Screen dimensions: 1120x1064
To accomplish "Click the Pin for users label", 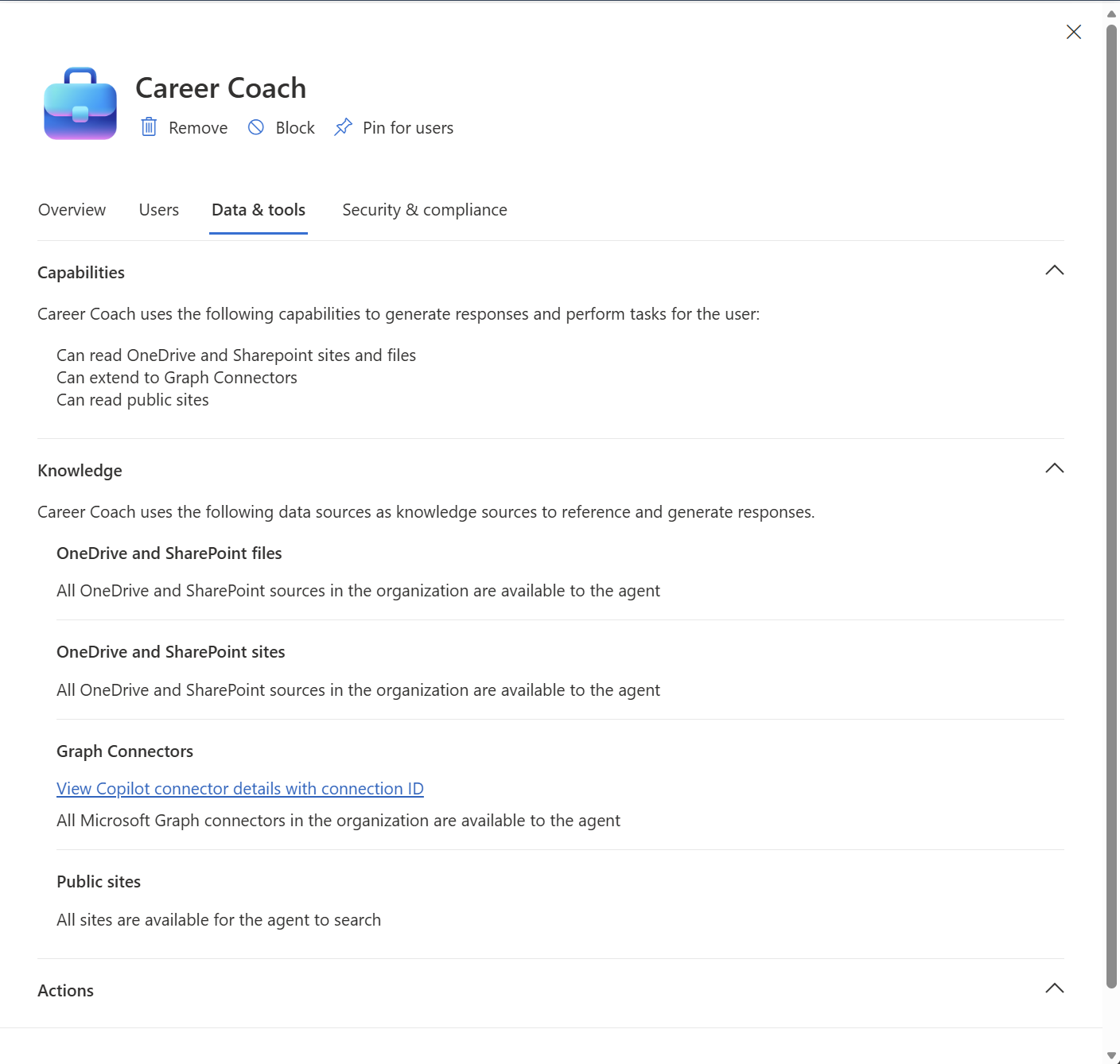I will (x=407, y=127).
